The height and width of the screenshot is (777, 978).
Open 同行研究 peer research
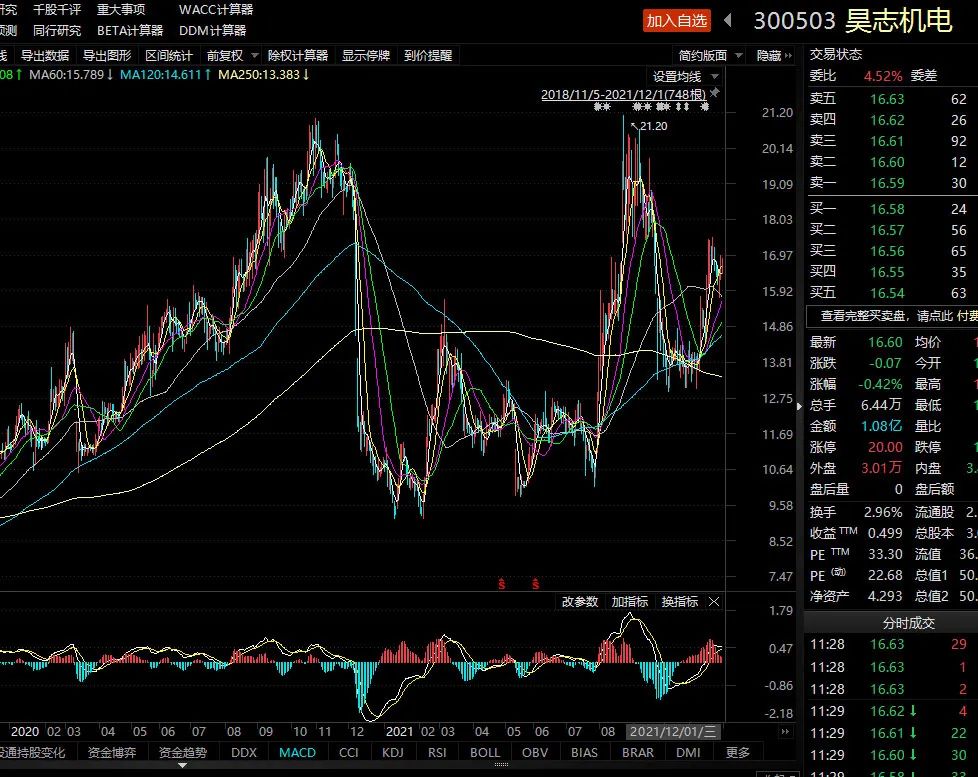coord(57,30)
